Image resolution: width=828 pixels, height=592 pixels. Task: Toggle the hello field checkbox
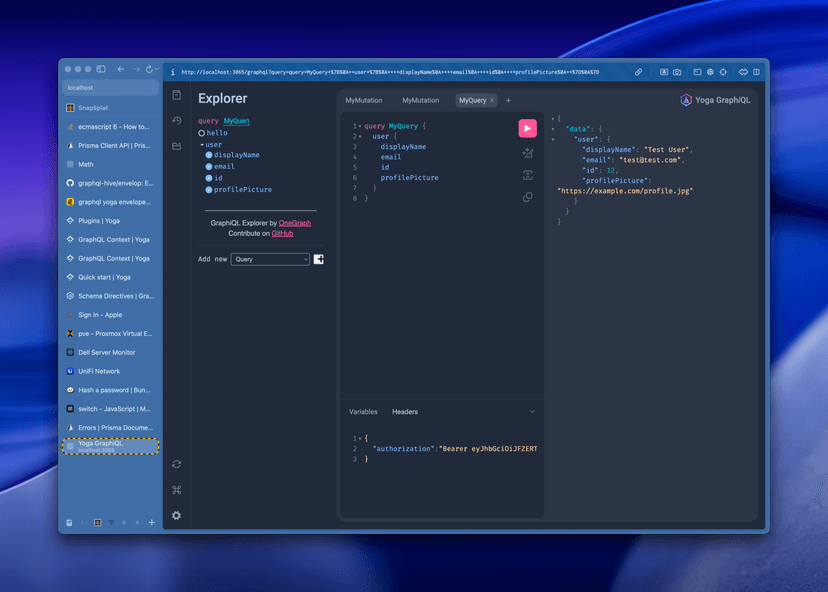[201, 133]
